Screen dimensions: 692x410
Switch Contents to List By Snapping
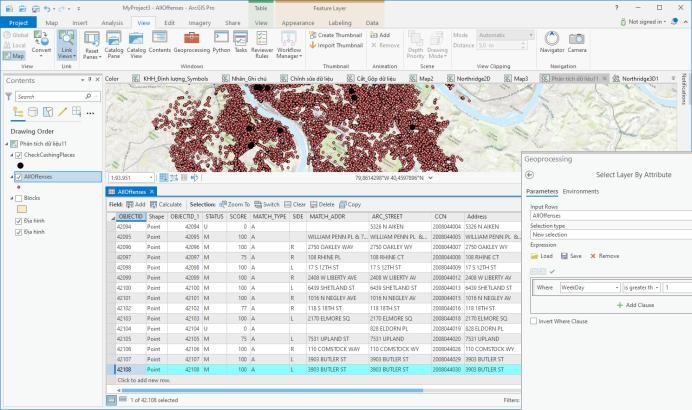coord(76,112)
